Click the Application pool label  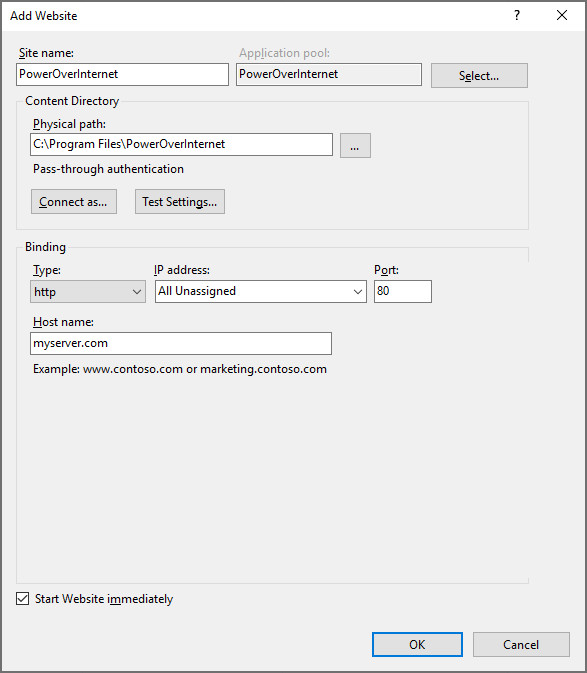[x=284, y=53]
